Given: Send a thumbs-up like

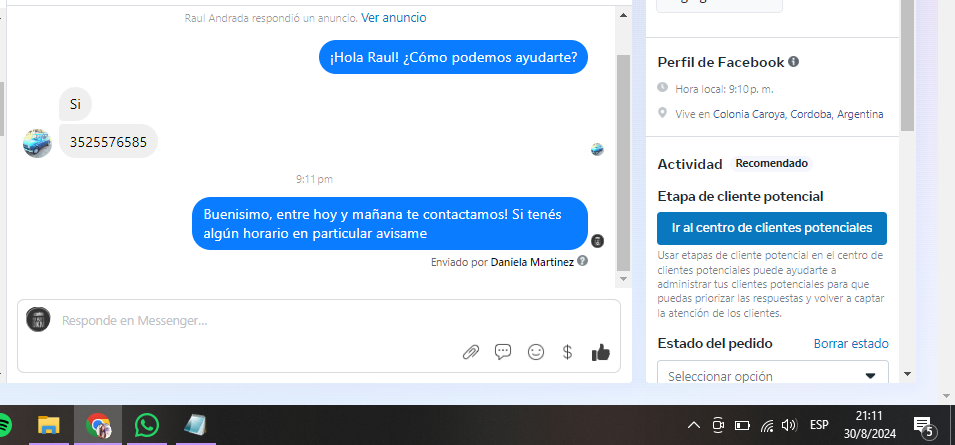Looking at the screenshot, I should (600, 352).
